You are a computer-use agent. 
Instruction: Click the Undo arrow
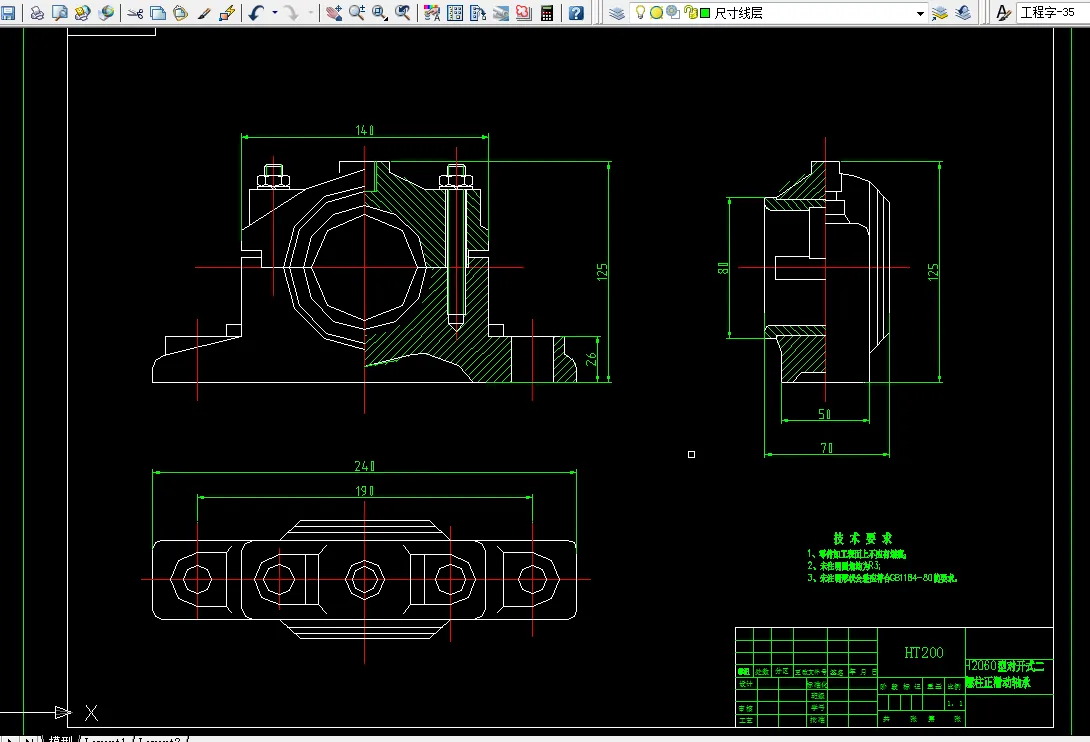257,13
